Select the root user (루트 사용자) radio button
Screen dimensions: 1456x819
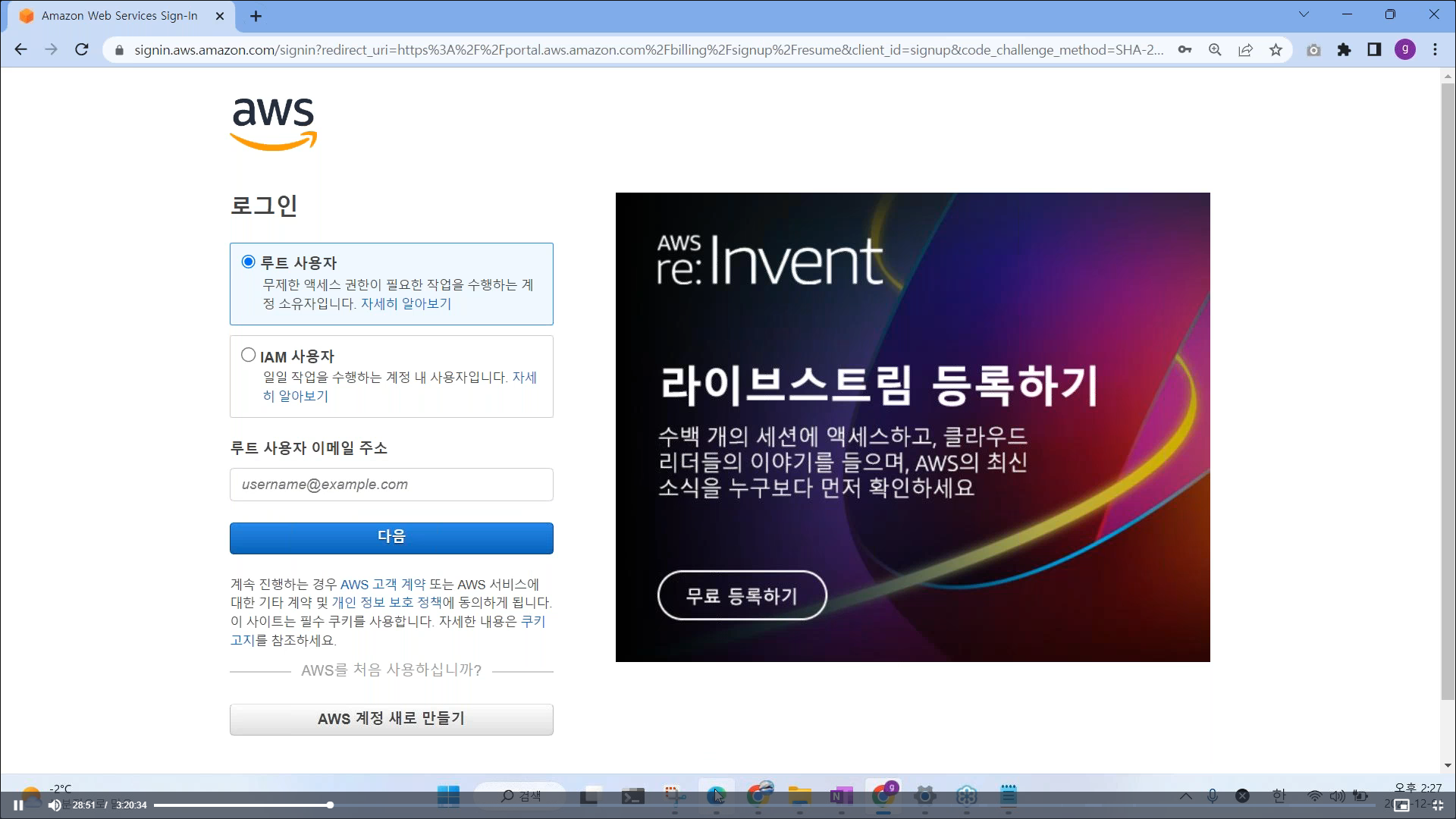click(248, 262)
